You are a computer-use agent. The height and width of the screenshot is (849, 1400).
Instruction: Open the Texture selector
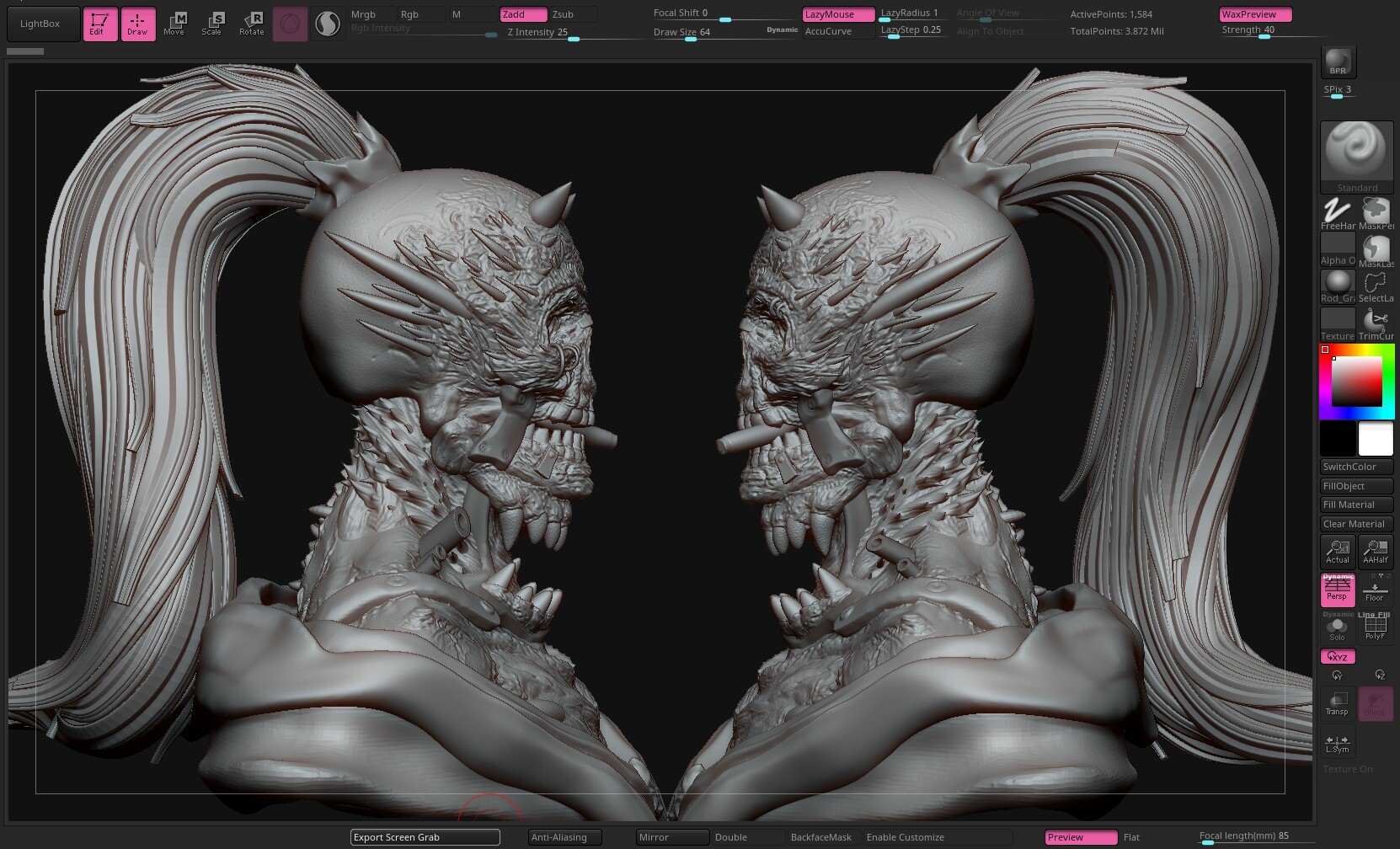tap(1338, 324)
